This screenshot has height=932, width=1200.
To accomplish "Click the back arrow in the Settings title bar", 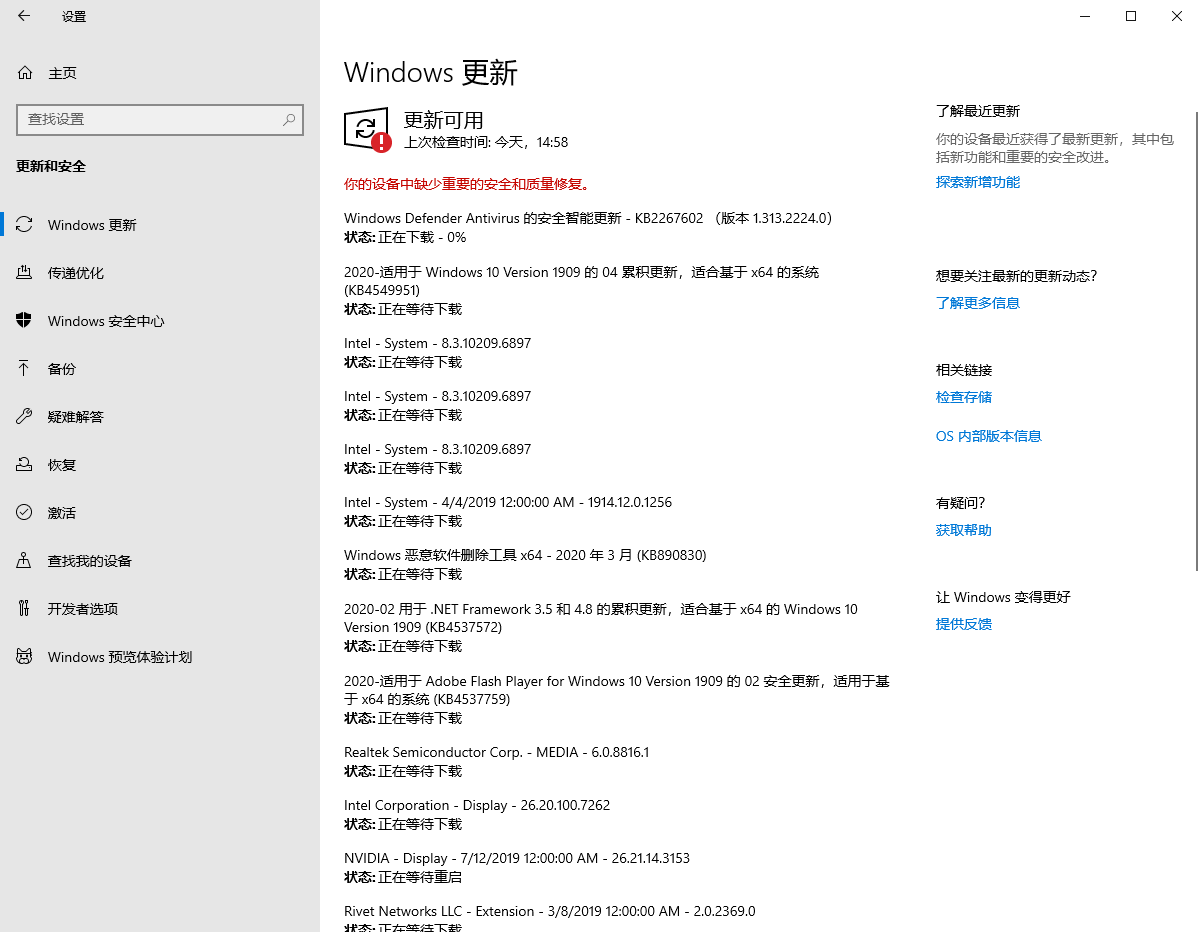I will point(24,16).
